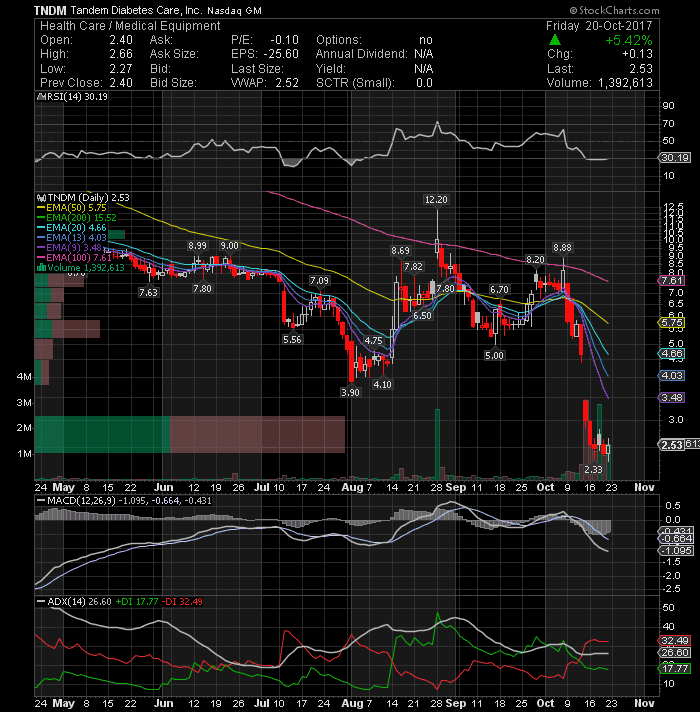Click the Bid Size label
The image size is (700, 712).
(x=173, y=83)
